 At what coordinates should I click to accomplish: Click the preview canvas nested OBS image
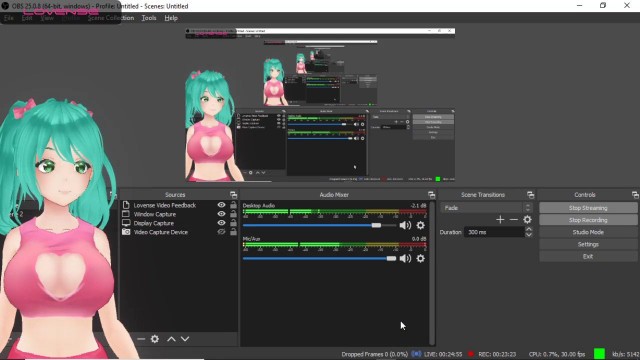click(x=320, y=105)
